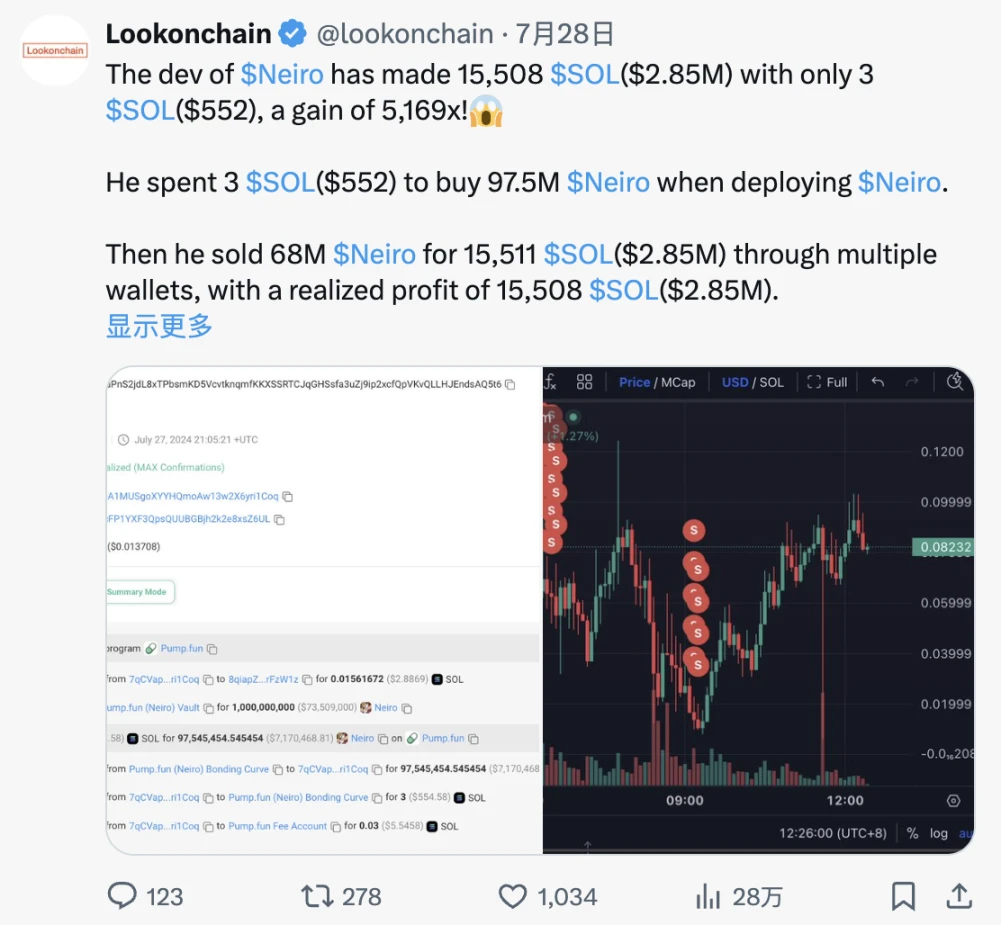Image resolution: width=1001 pixels, height=925 pixels.
Task: Click the Summary Mode button
Action: [x=141, y=592]
